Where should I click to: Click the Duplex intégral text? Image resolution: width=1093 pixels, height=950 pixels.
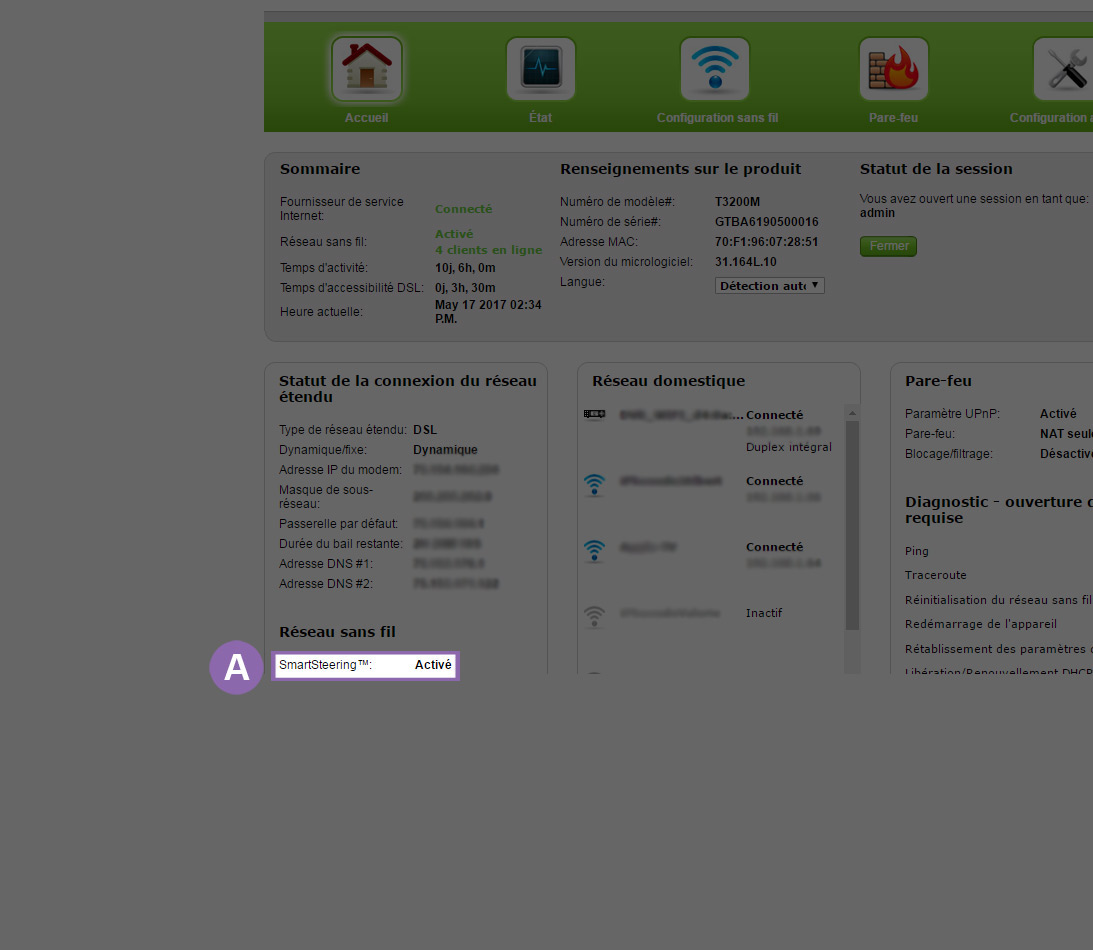point(789,447)
